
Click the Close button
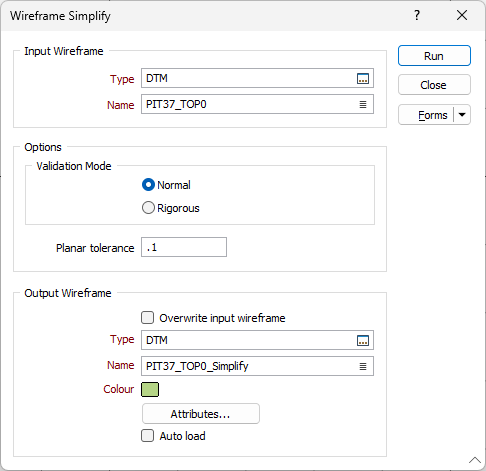(x=434, y=85)
